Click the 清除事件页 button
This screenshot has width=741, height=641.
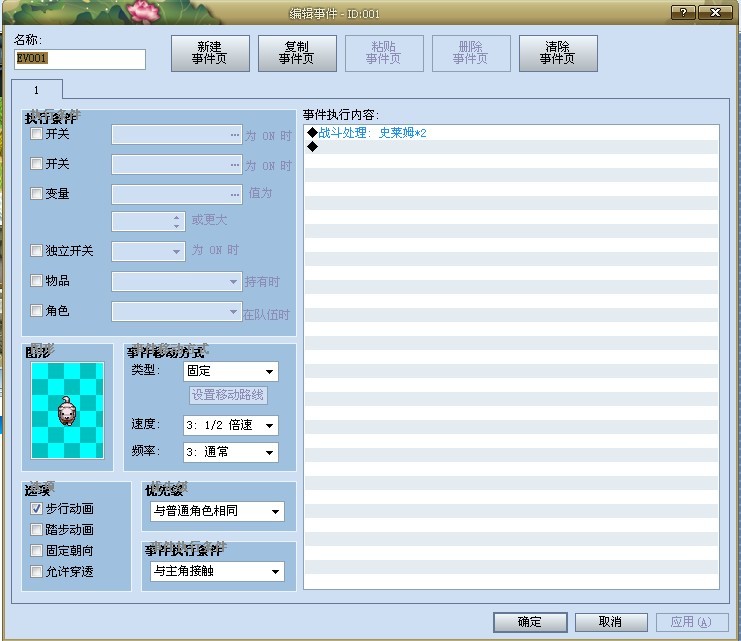(x=558, y=53)
